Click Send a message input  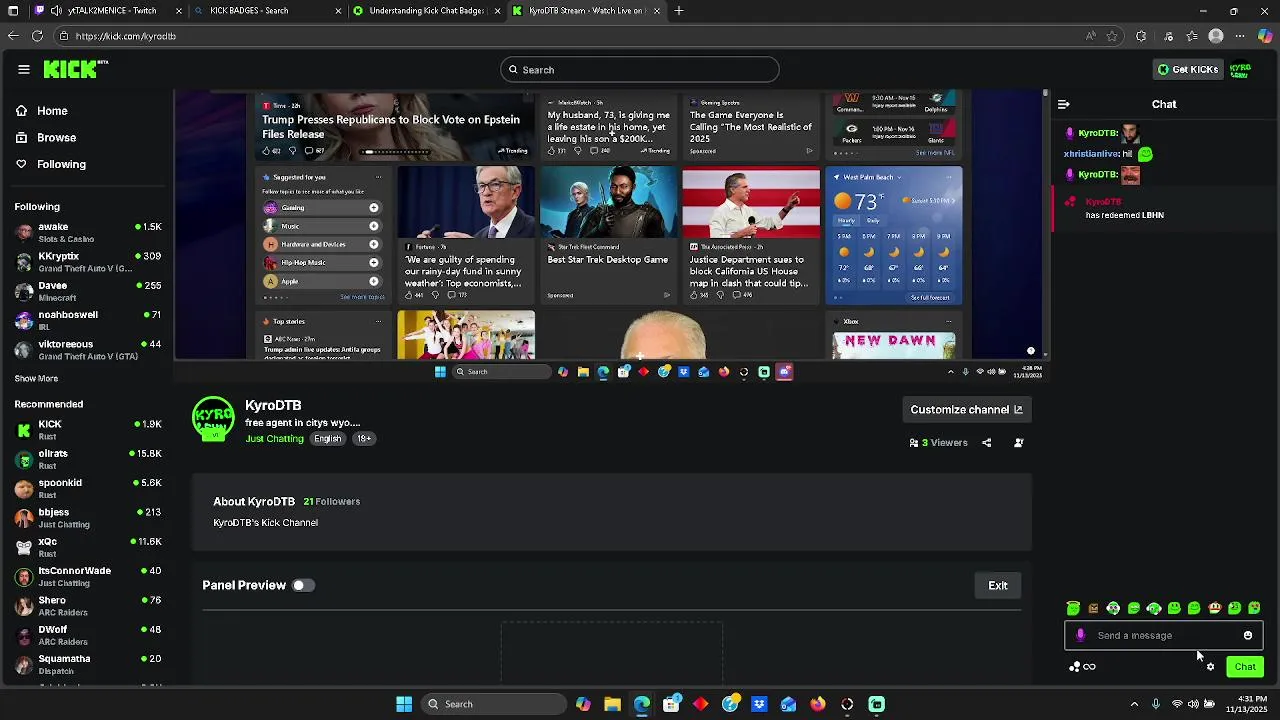click(1165, 635)
